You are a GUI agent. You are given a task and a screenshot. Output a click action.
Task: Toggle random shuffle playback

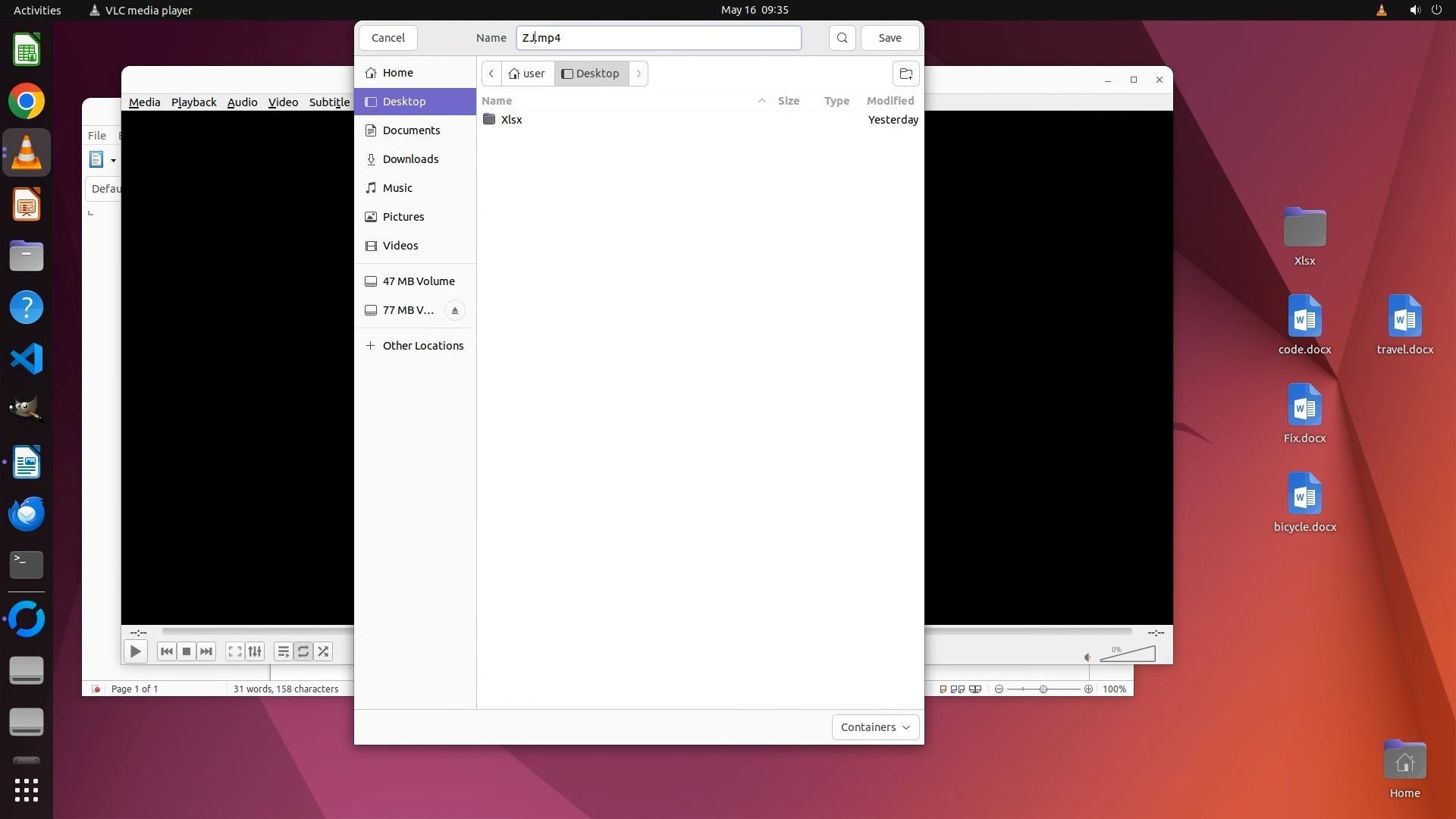pyautogui.click(x=324, y=651)
